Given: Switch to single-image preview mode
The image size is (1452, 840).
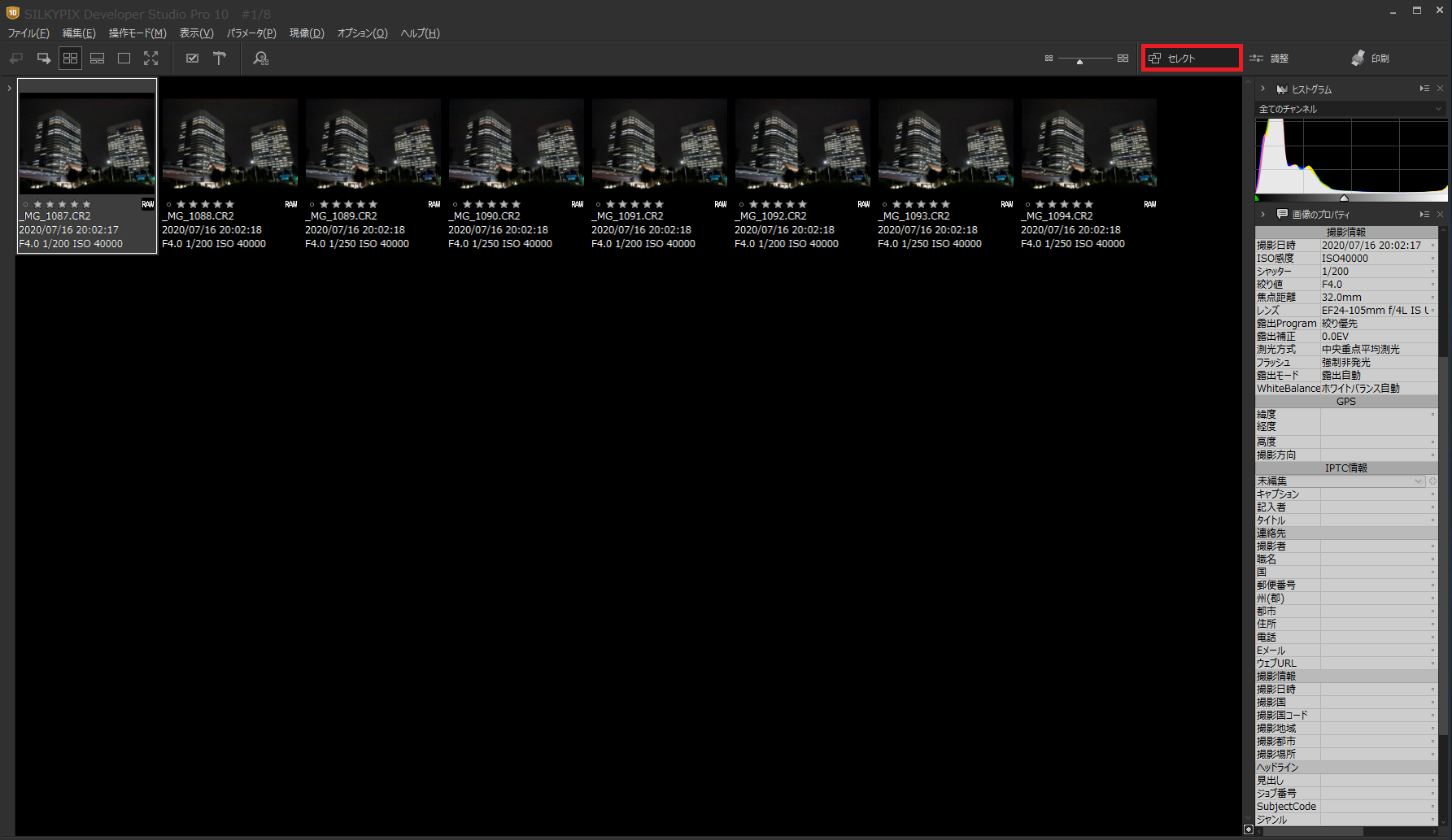Looking at the screenshot, I should 124,59.
